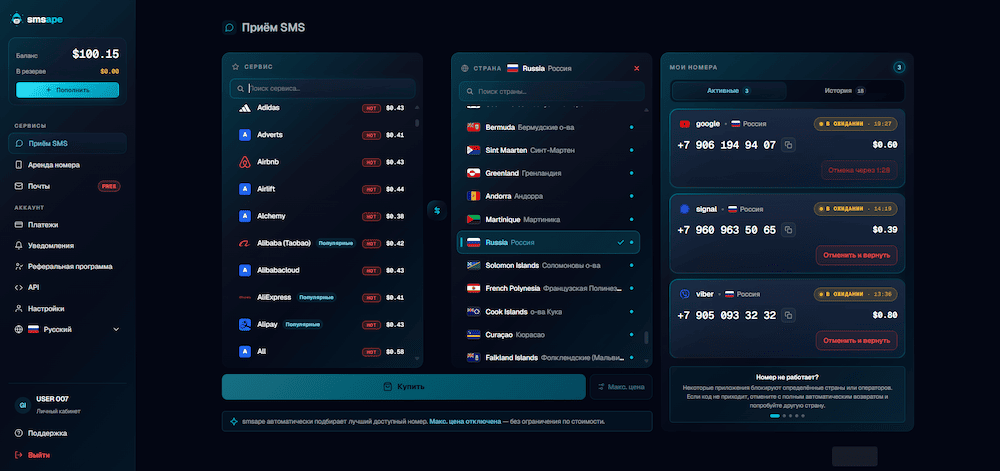The width and height of the screenshot is (1000, 471).
Task: Click the Макс. цена отключена link
Action: [465, 421]
